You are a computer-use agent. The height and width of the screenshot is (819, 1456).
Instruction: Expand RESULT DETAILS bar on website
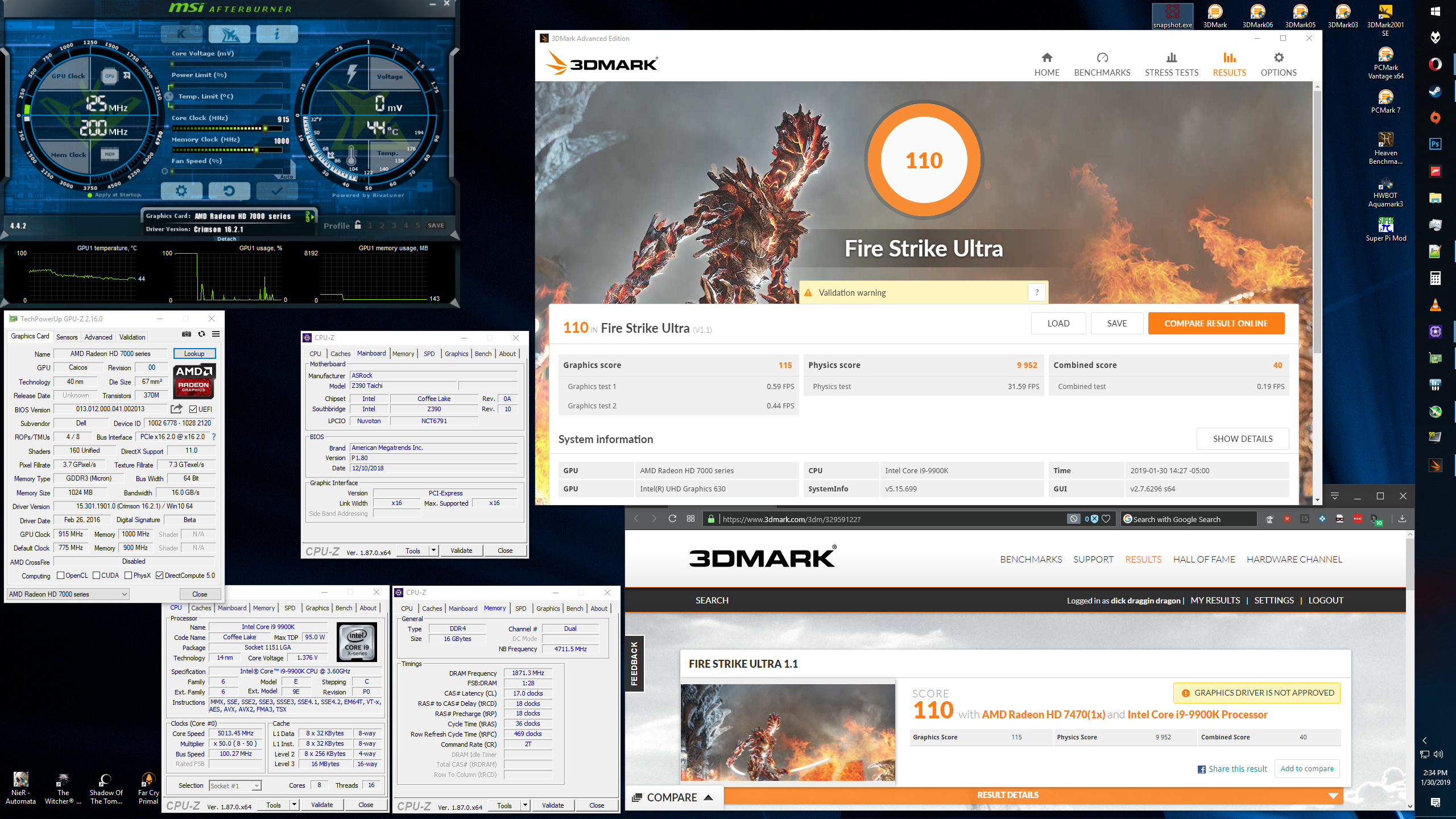(x=1034, y=795)
